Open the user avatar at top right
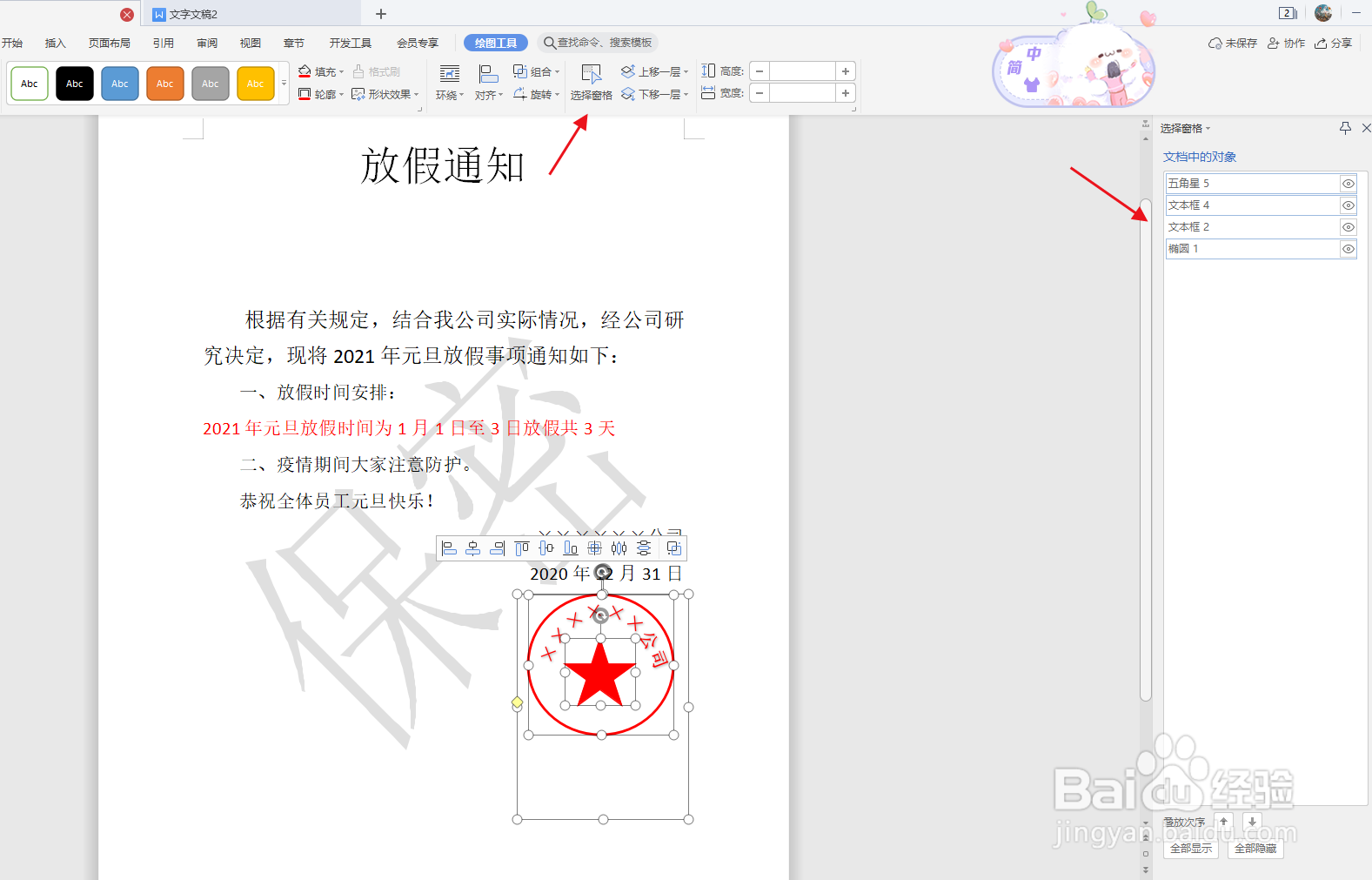The image size is (1372, 880). click(x=1323, y=13)
